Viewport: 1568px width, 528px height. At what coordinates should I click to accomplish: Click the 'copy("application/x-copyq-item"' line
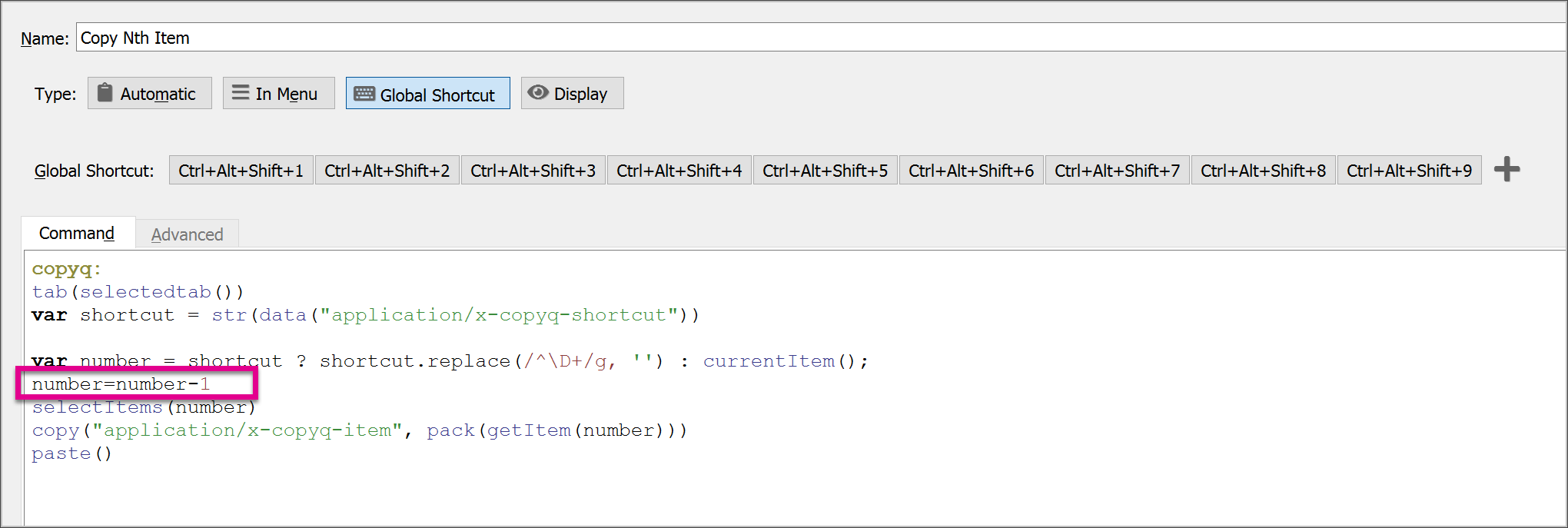coord(360,430)
